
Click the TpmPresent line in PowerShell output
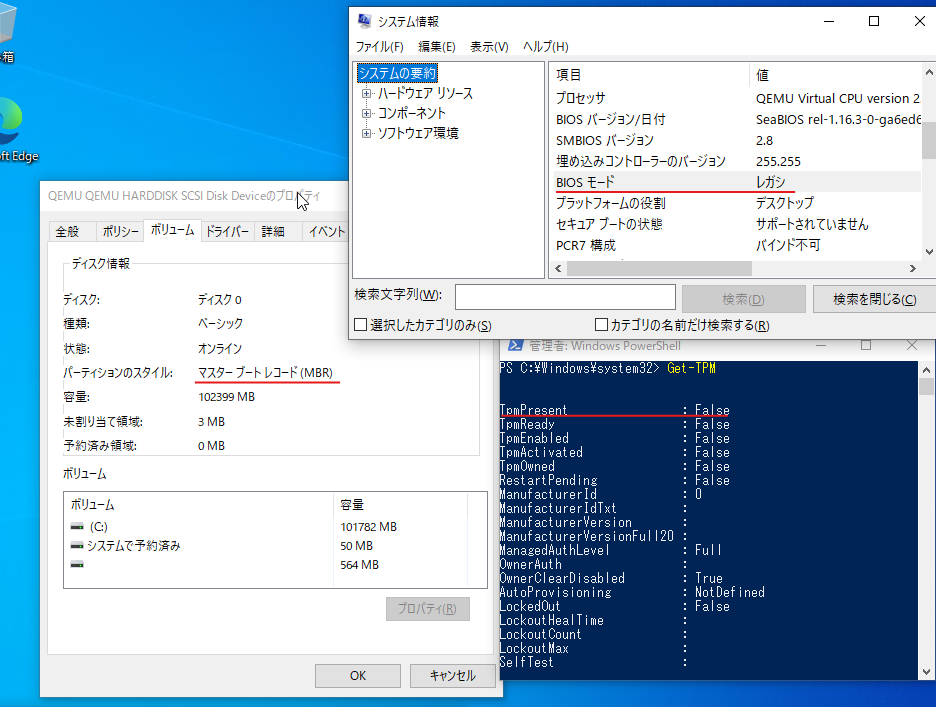[615, 410]
